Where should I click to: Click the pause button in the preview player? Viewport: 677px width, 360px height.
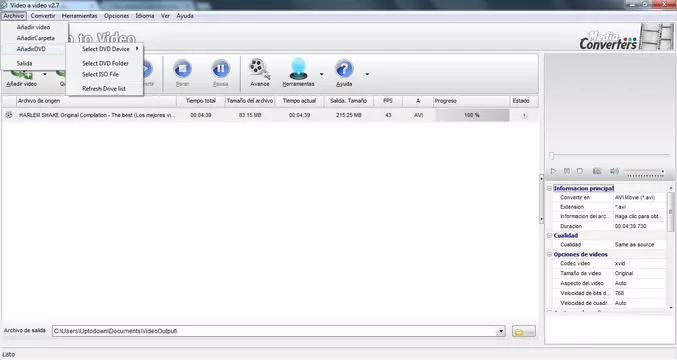click(567, 171)
